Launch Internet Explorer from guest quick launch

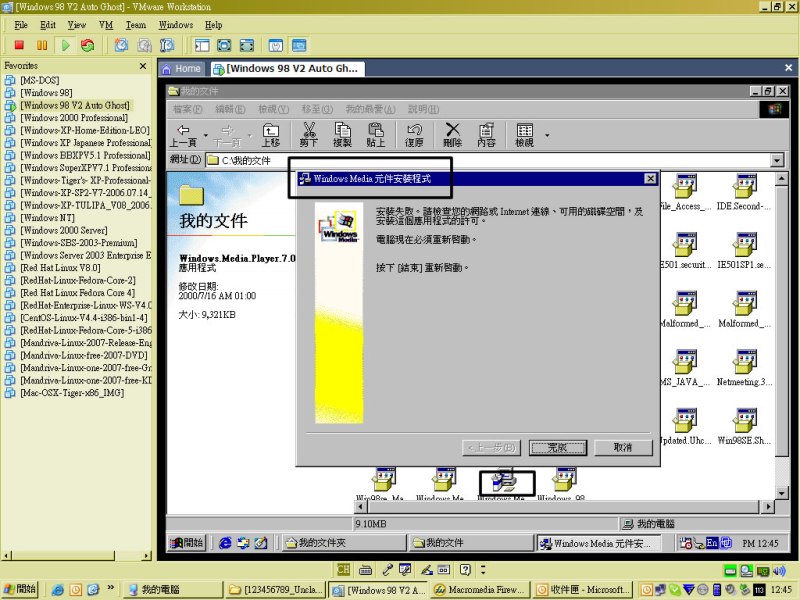224,543
